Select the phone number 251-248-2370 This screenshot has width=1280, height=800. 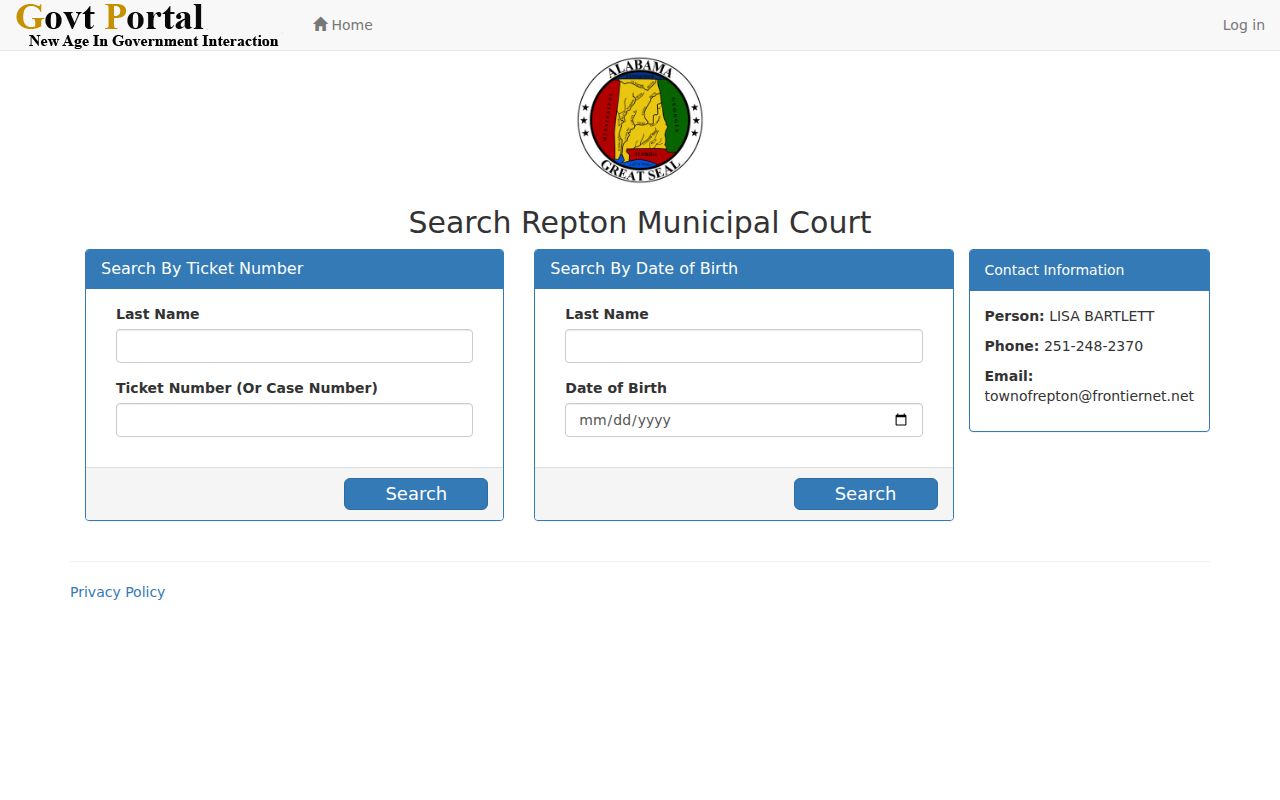(1093, 346)
